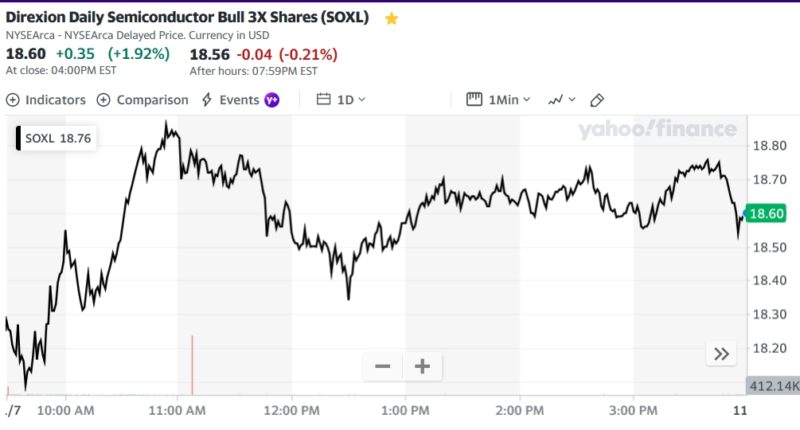Click the yellow watchlist star icon
The image size is (800, 430).
click(x=392, y=19)
